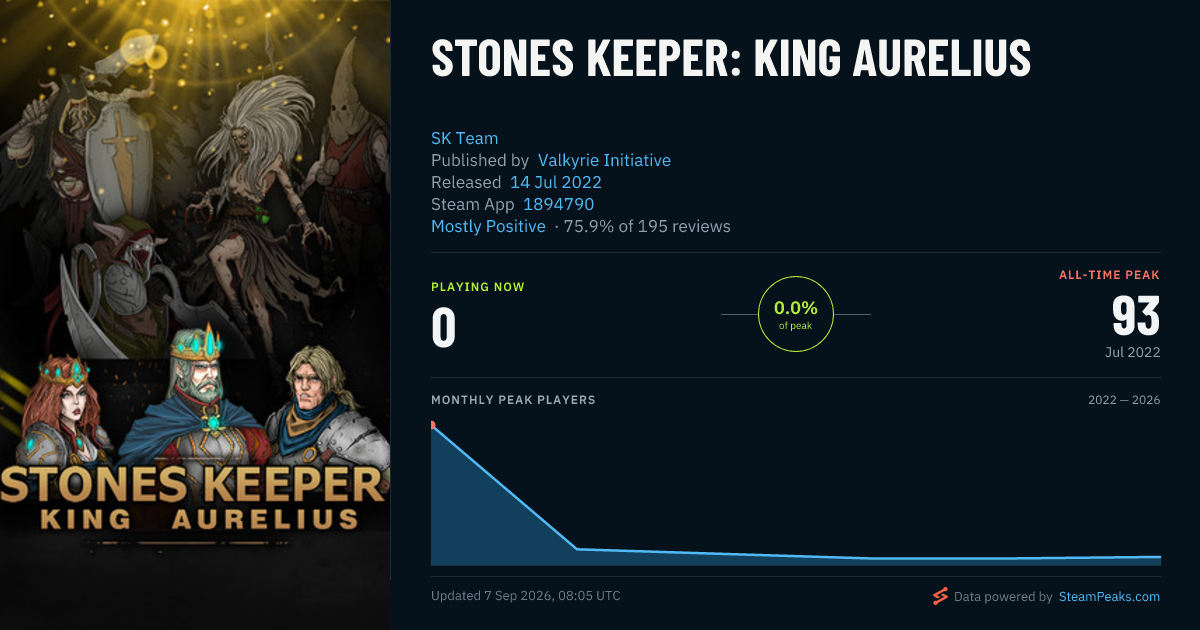
Task: Open the SteamPeaks.com link
Action: tap(1109, 597)
